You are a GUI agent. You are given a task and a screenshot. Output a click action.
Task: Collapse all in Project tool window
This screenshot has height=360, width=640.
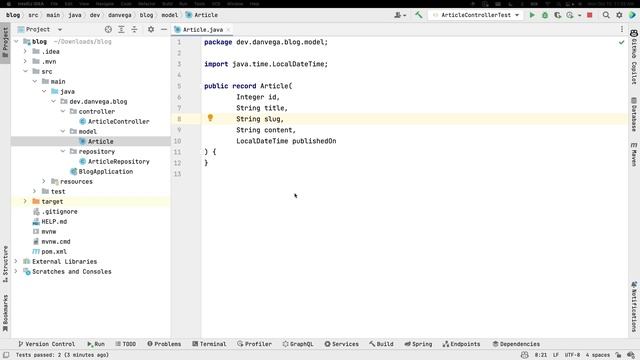pyautogui.click(x=134, y=29)
